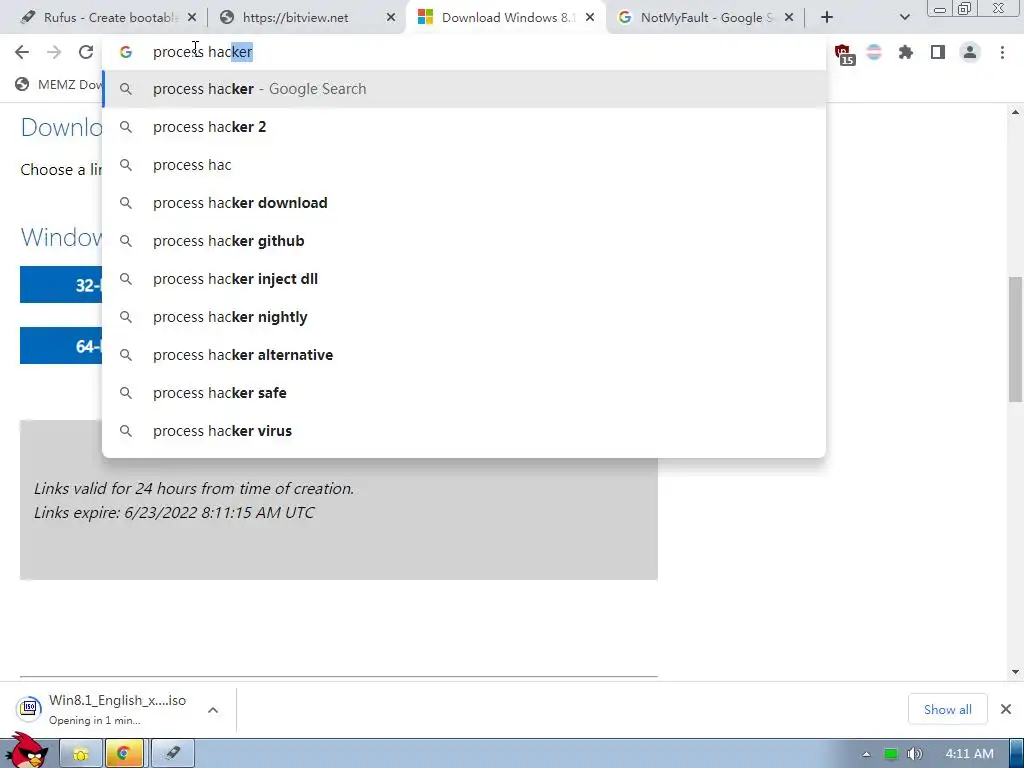Click the green network tray icon
The height and width of the screenshot is (768, 1024).
pos(891,754)
